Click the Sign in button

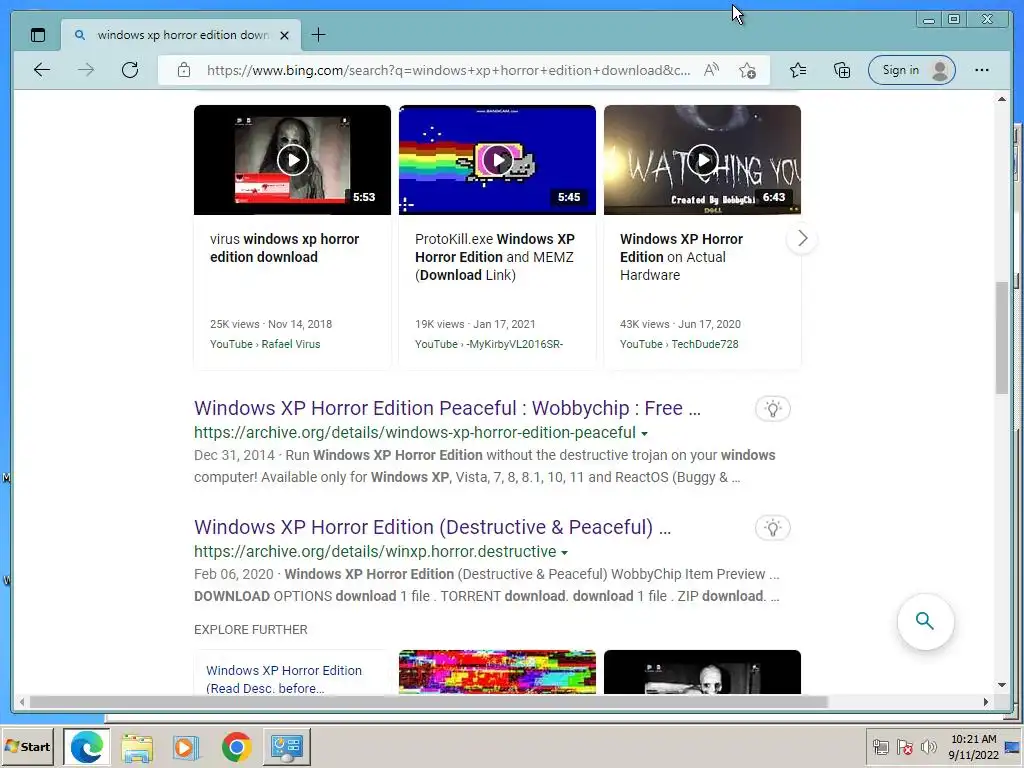pyautogui.click(x=912, y=70)
